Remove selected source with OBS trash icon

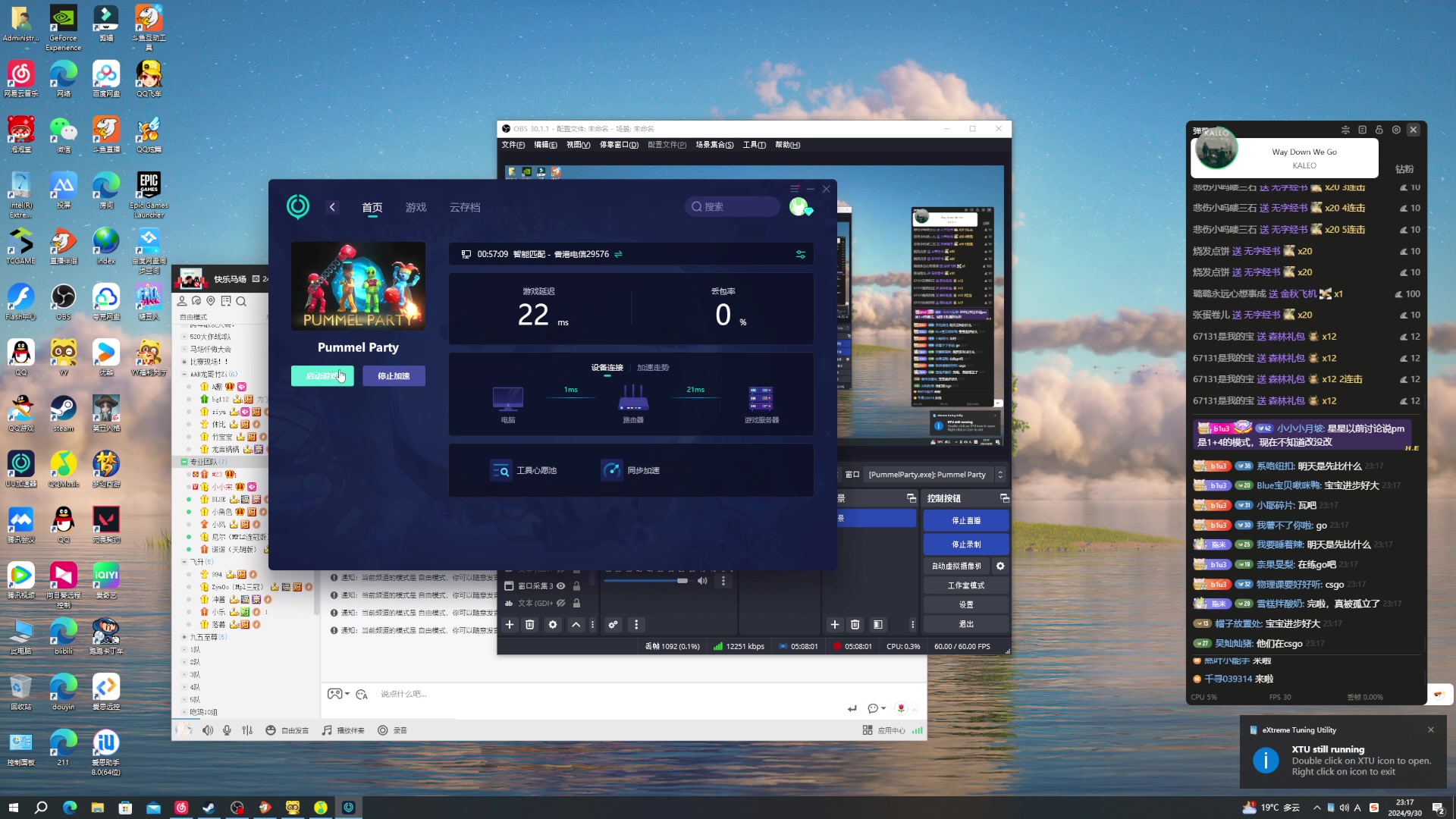[x=530, y=624]
